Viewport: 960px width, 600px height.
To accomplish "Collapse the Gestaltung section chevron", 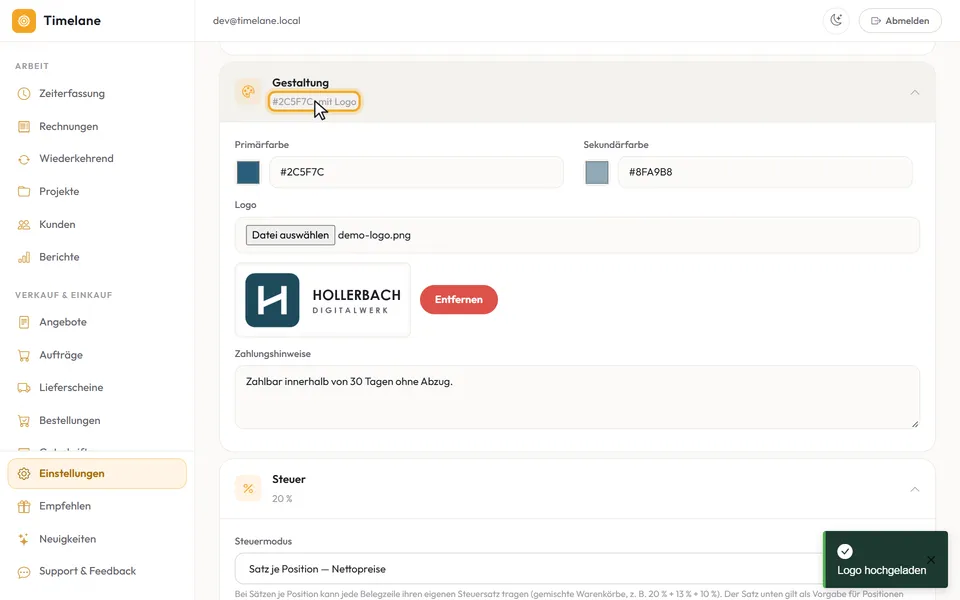I will (915, 92).
